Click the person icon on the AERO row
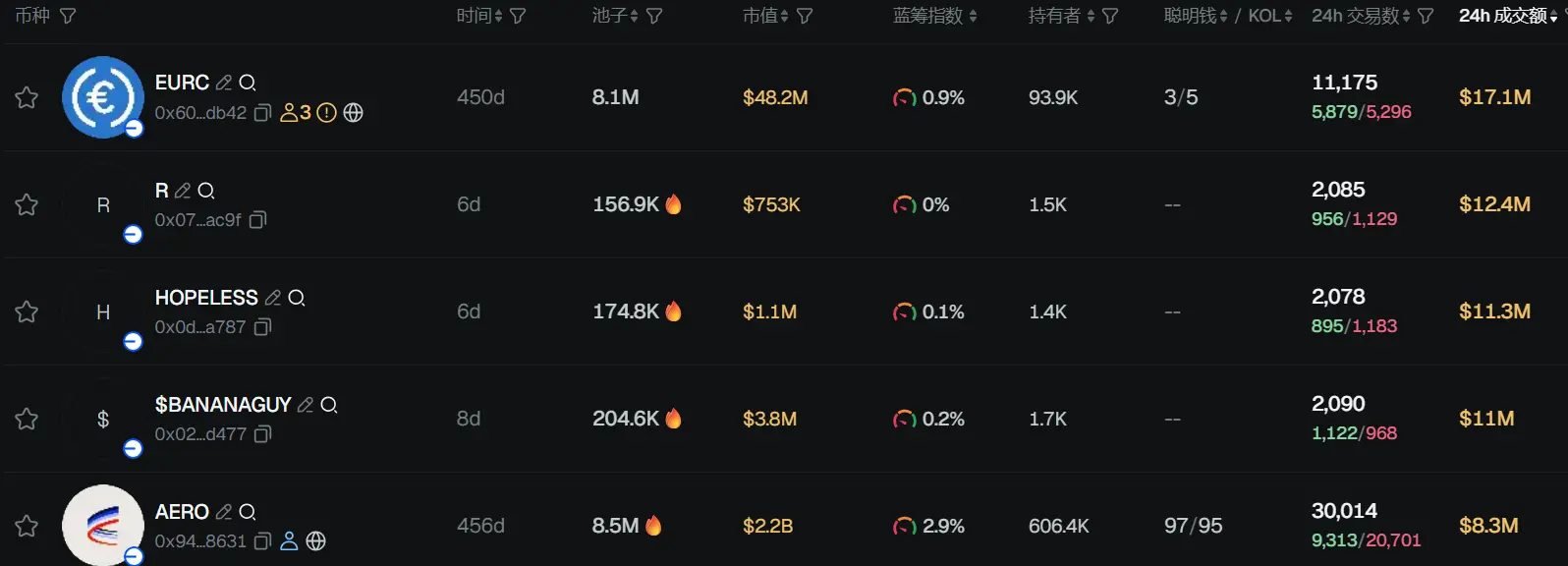 [x=289, y=541]
